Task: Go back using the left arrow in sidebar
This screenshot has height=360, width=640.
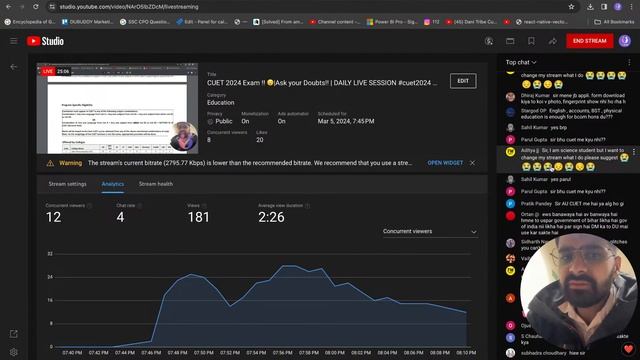Action: [x=13, y=67]
